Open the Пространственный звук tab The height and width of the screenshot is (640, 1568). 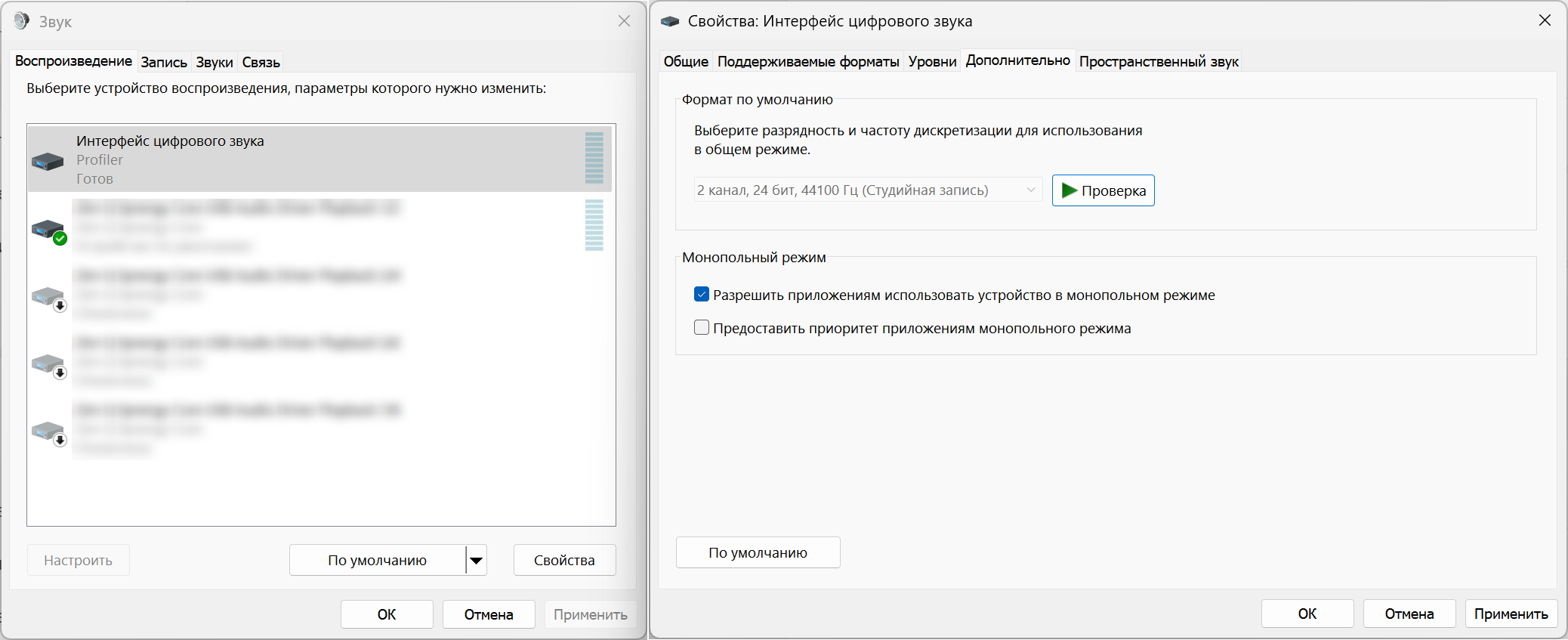(x=1159, y=62)
